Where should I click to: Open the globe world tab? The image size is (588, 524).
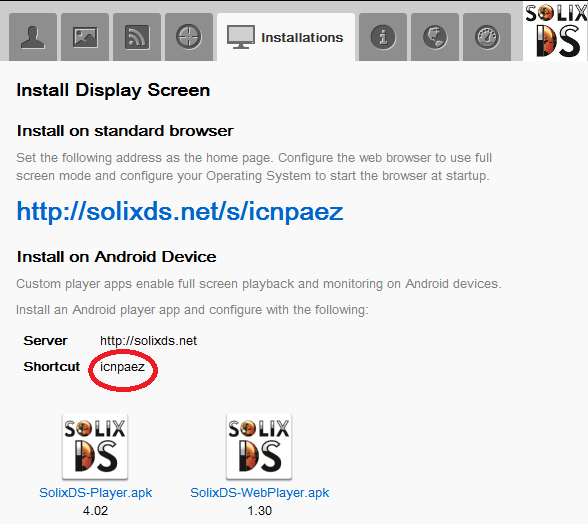(435, 37)
